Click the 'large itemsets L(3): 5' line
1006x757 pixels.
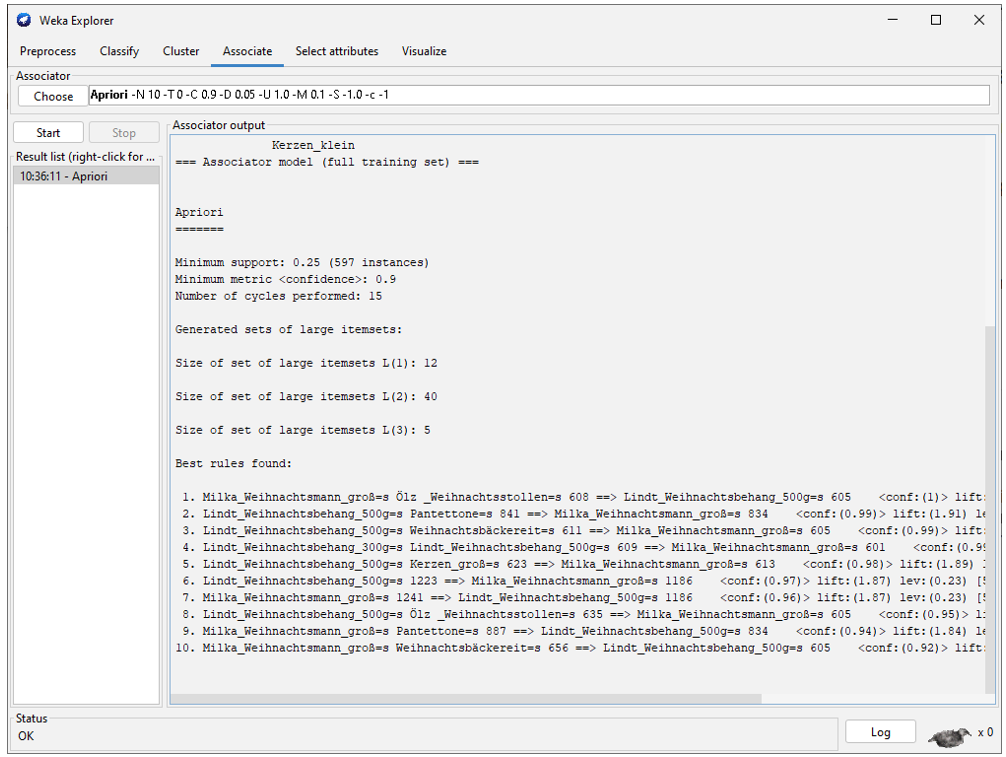coord(303,430)
